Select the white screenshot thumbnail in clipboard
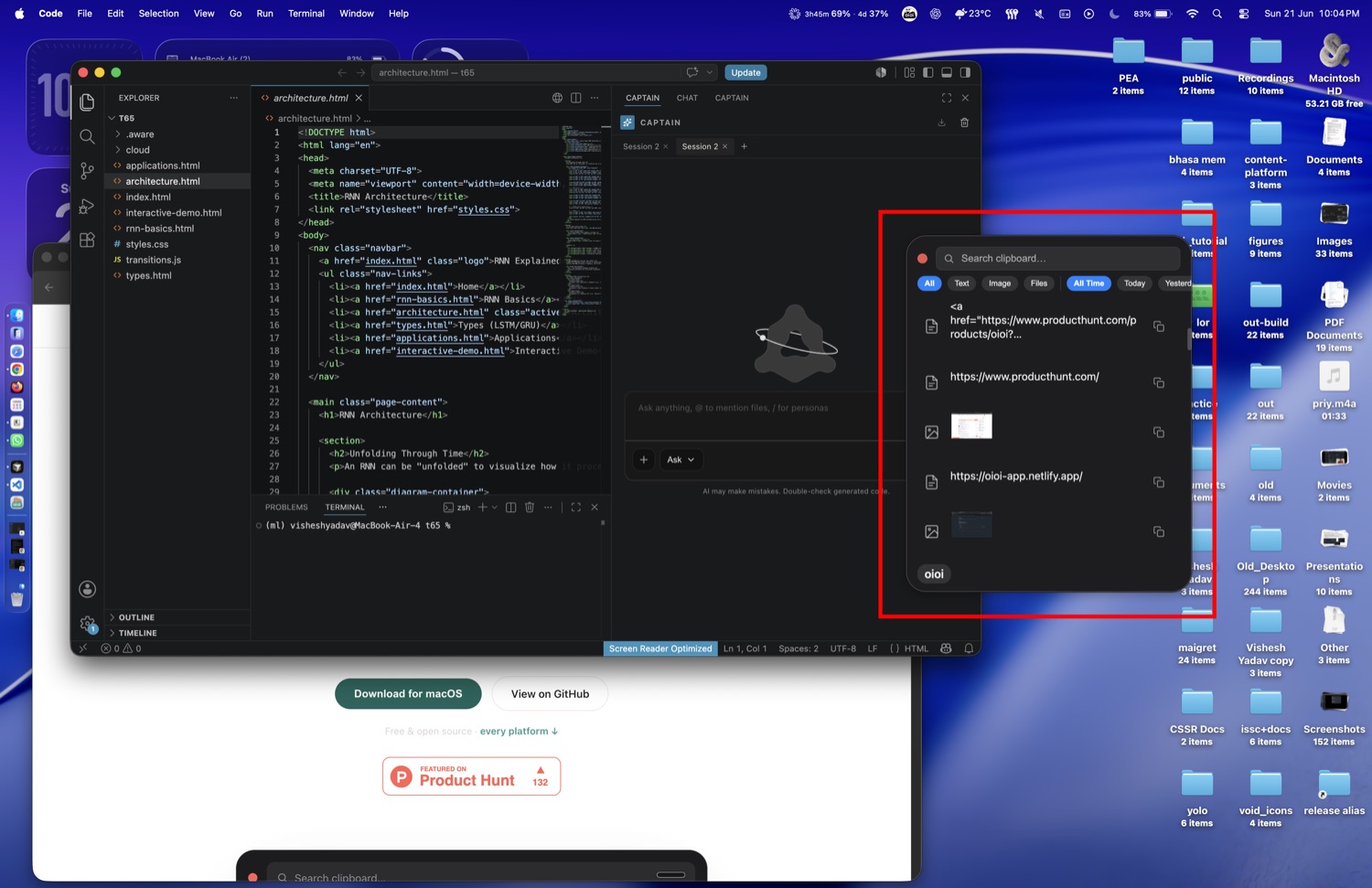 [x=971, y=426]
